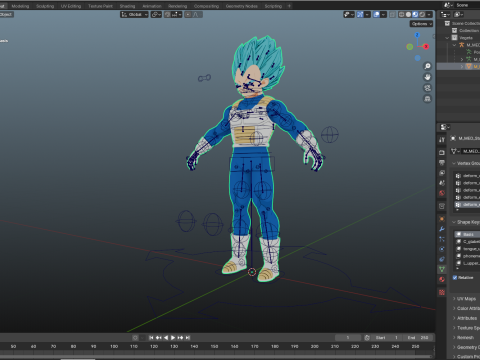Open the gizmo options dropdown arrow
This screenshot has height=360, width=480.
(x=367, y=15)
